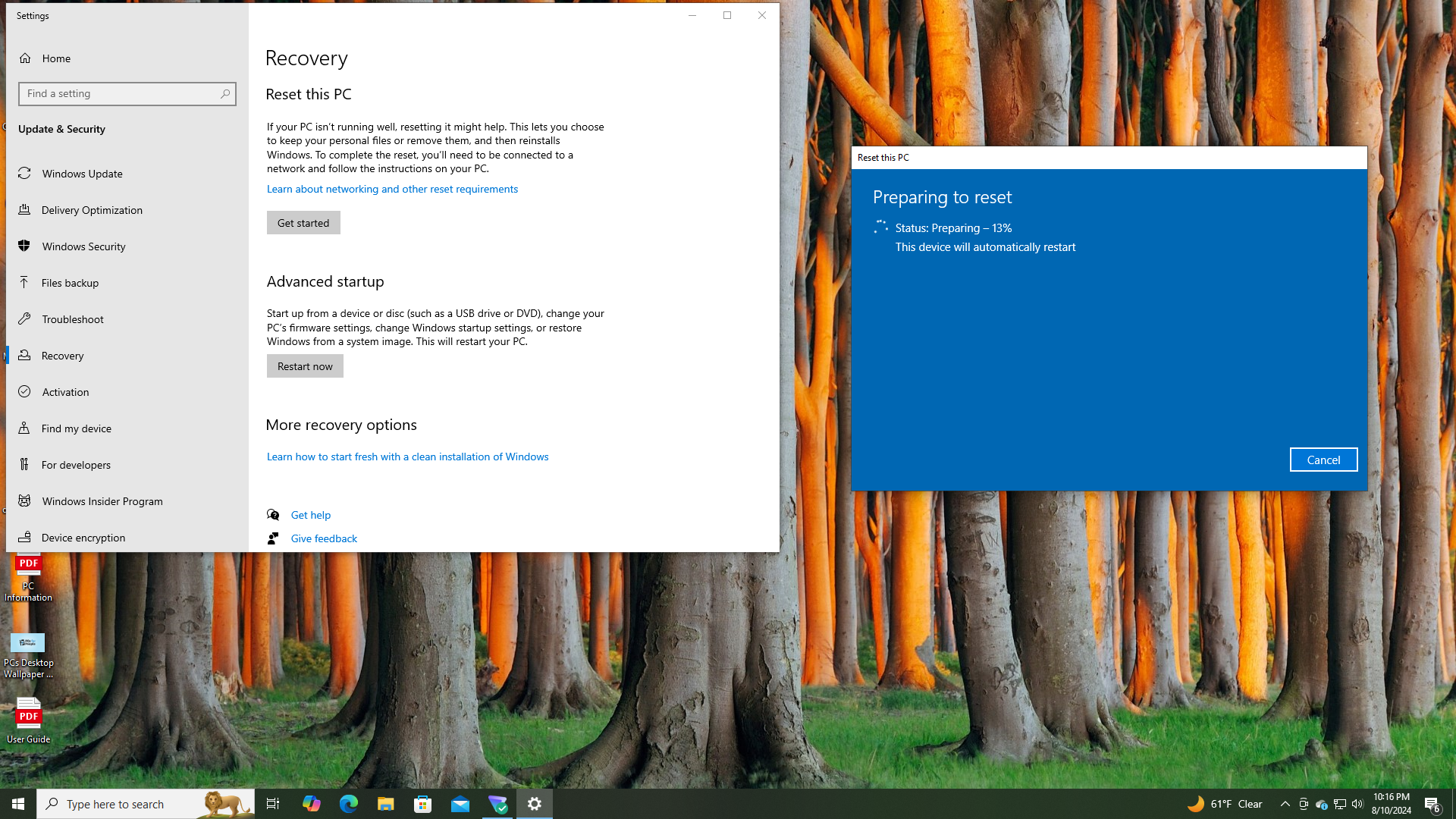Viewport: 1456px width, 819px height.
Task: Open notification center in taskbar
Action: pyautogui.click(x=1432, y=804)
